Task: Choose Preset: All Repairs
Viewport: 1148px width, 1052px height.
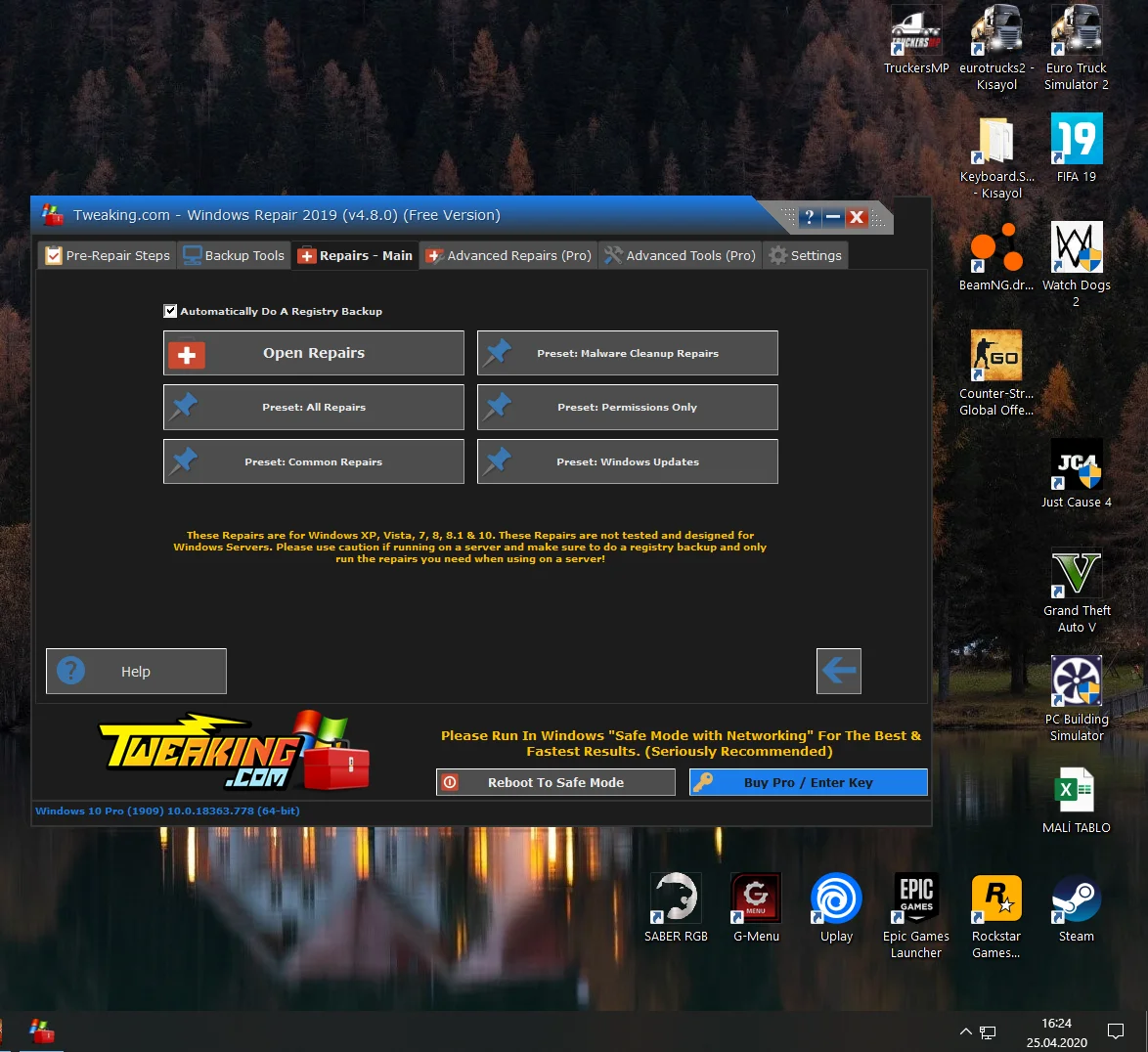Action: click(x=313, y=407)
